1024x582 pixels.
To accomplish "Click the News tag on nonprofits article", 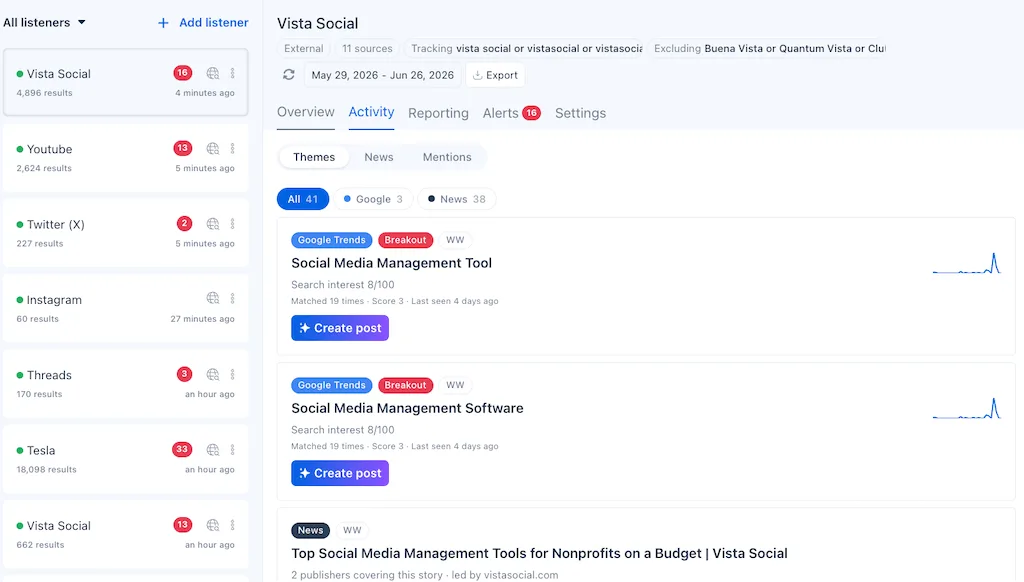I will [310, 530].
